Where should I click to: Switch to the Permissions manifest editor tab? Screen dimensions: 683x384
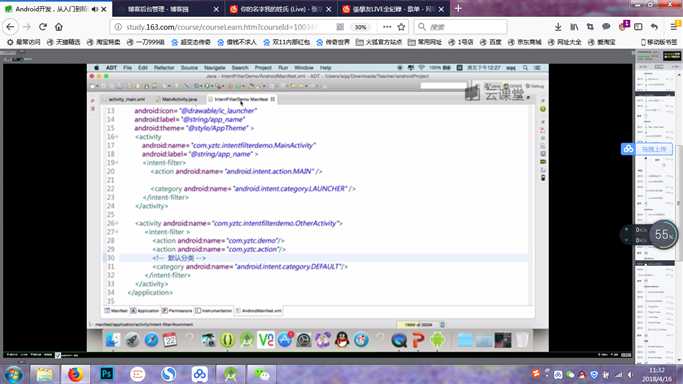click(177, 311)
